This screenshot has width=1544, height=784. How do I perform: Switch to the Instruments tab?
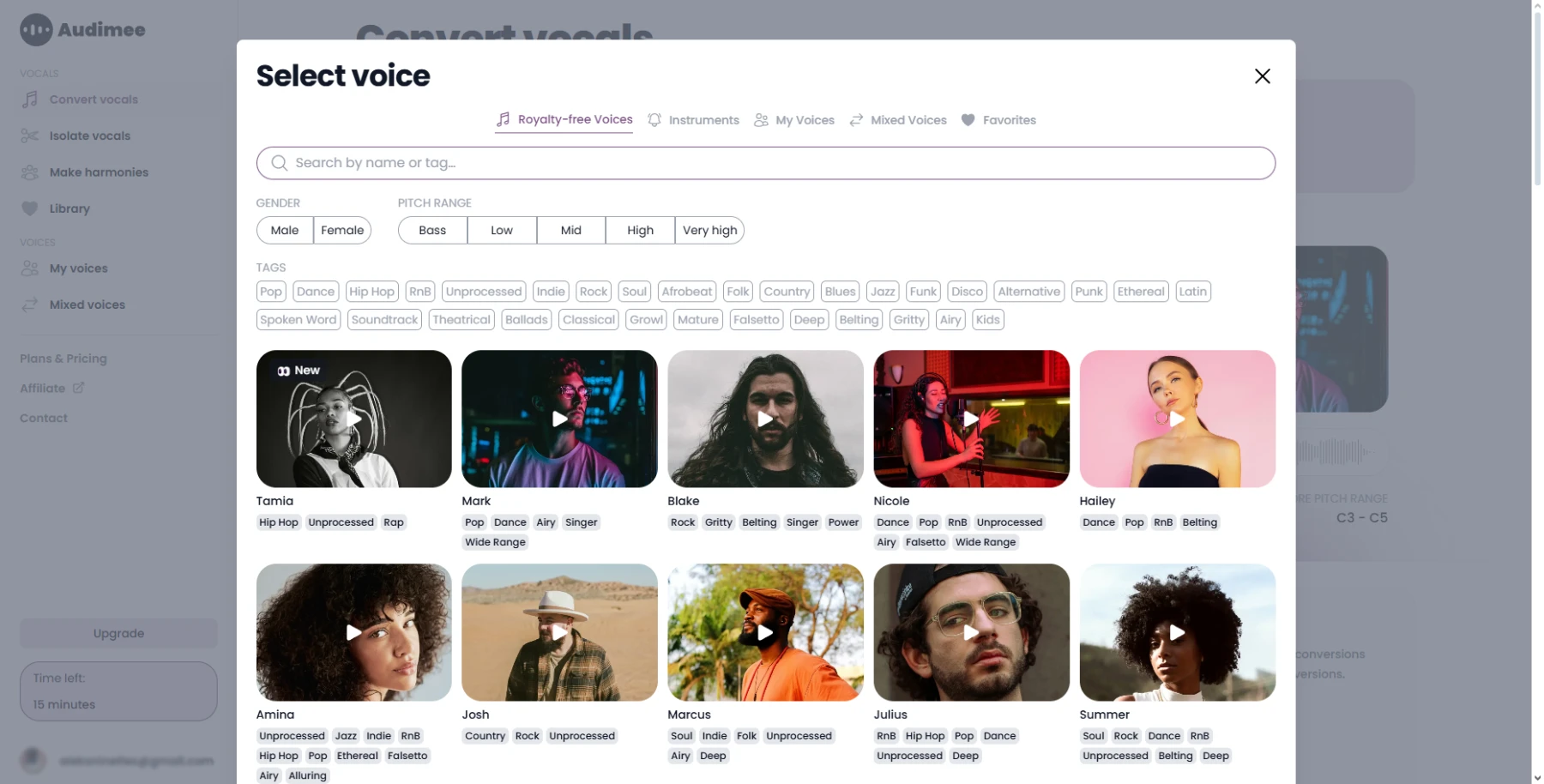pyautogui.click(x=693, y=120)
